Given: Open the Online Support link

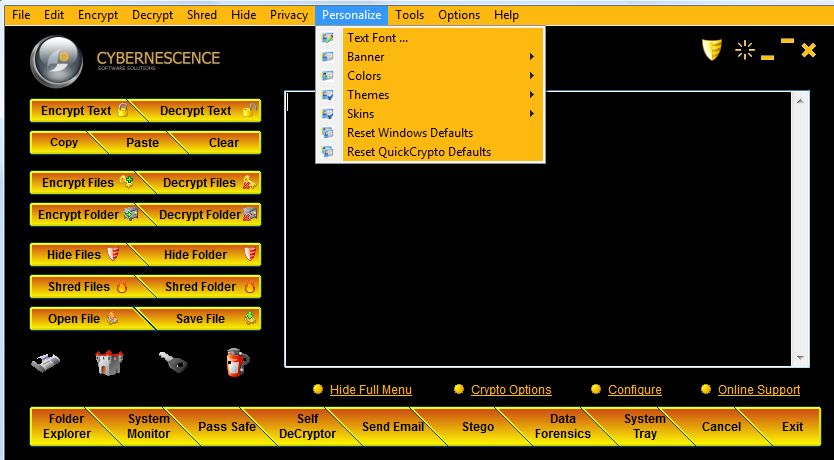Looking at the screenshot, I should [759, 390].
